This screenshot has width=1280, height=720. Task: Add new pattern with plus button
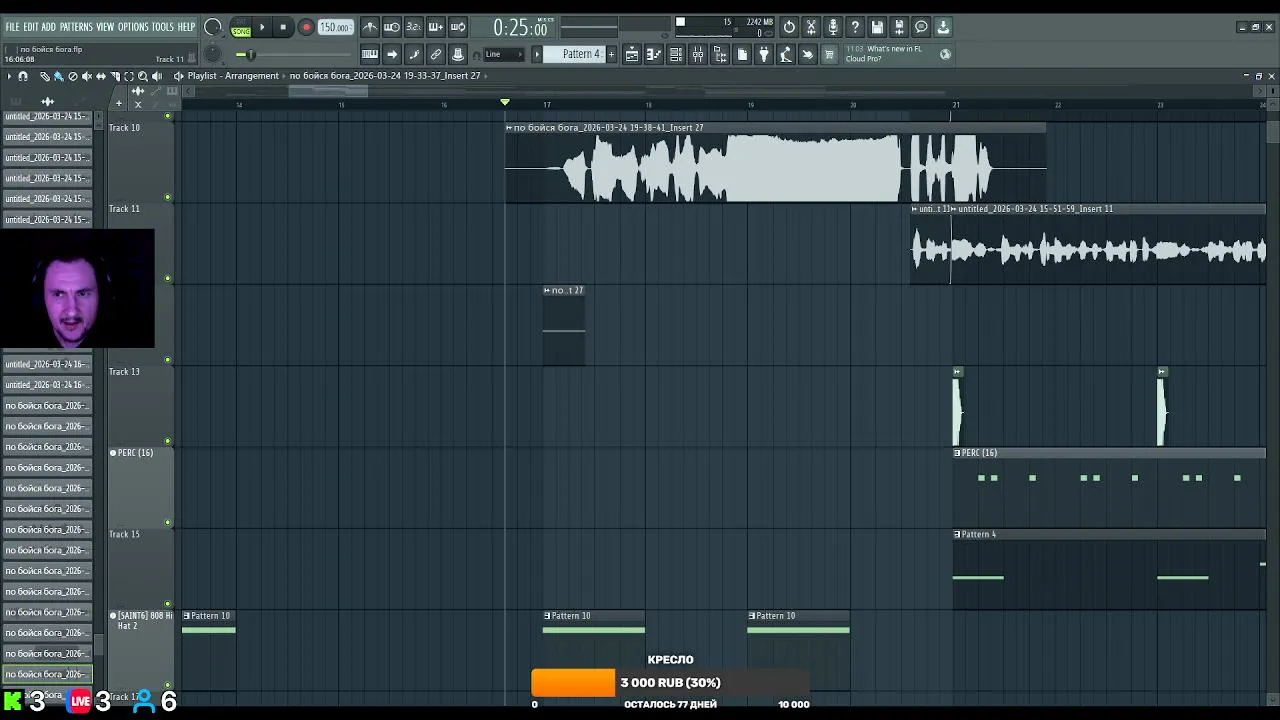pos(611,54)
